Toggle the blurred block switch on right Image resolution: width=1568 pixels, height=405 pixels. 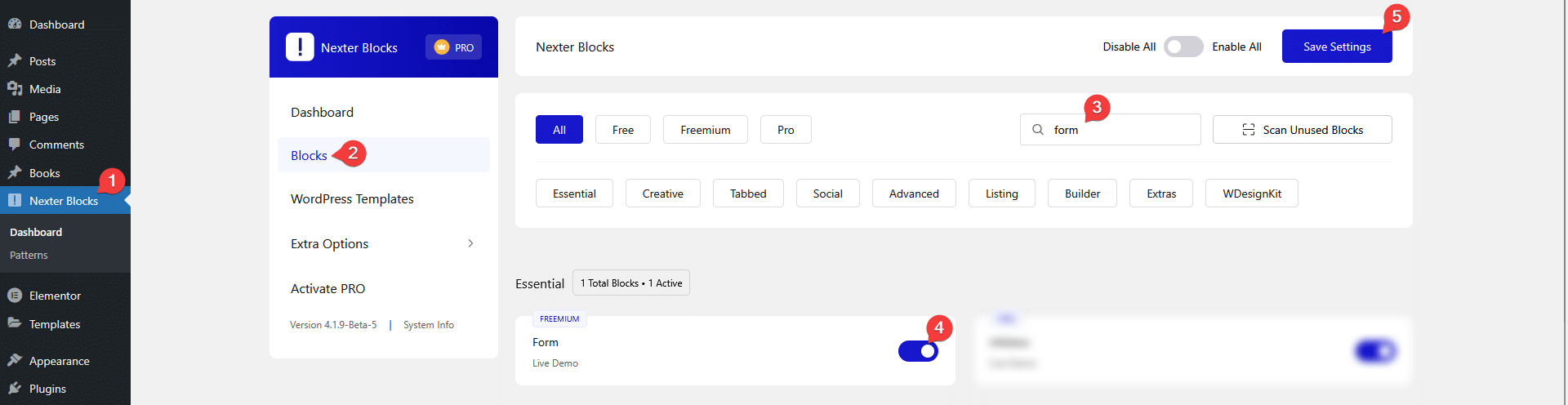[x=1375, y=351]
